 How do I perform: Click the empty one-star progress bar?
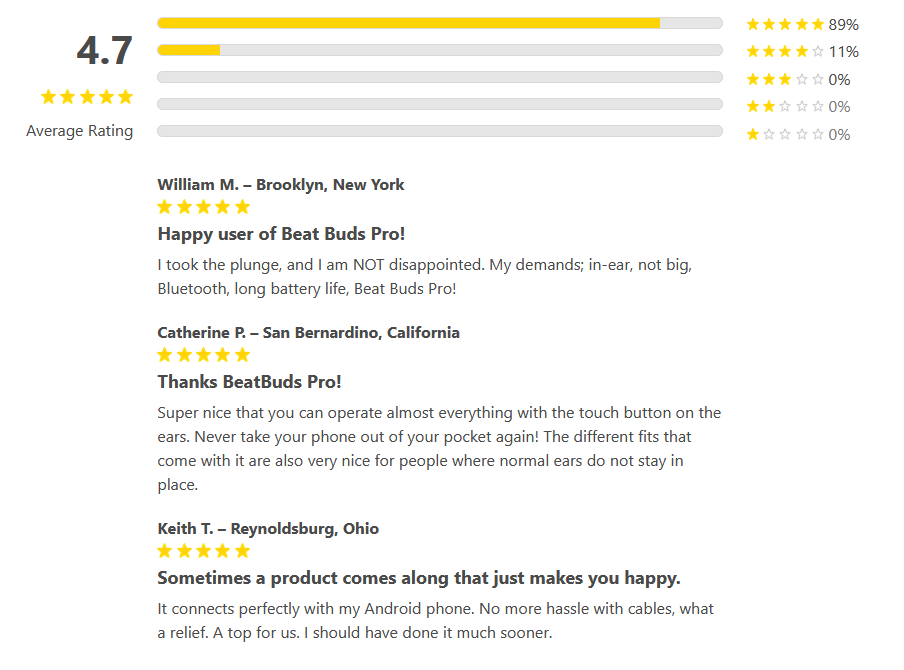(440, 131)
